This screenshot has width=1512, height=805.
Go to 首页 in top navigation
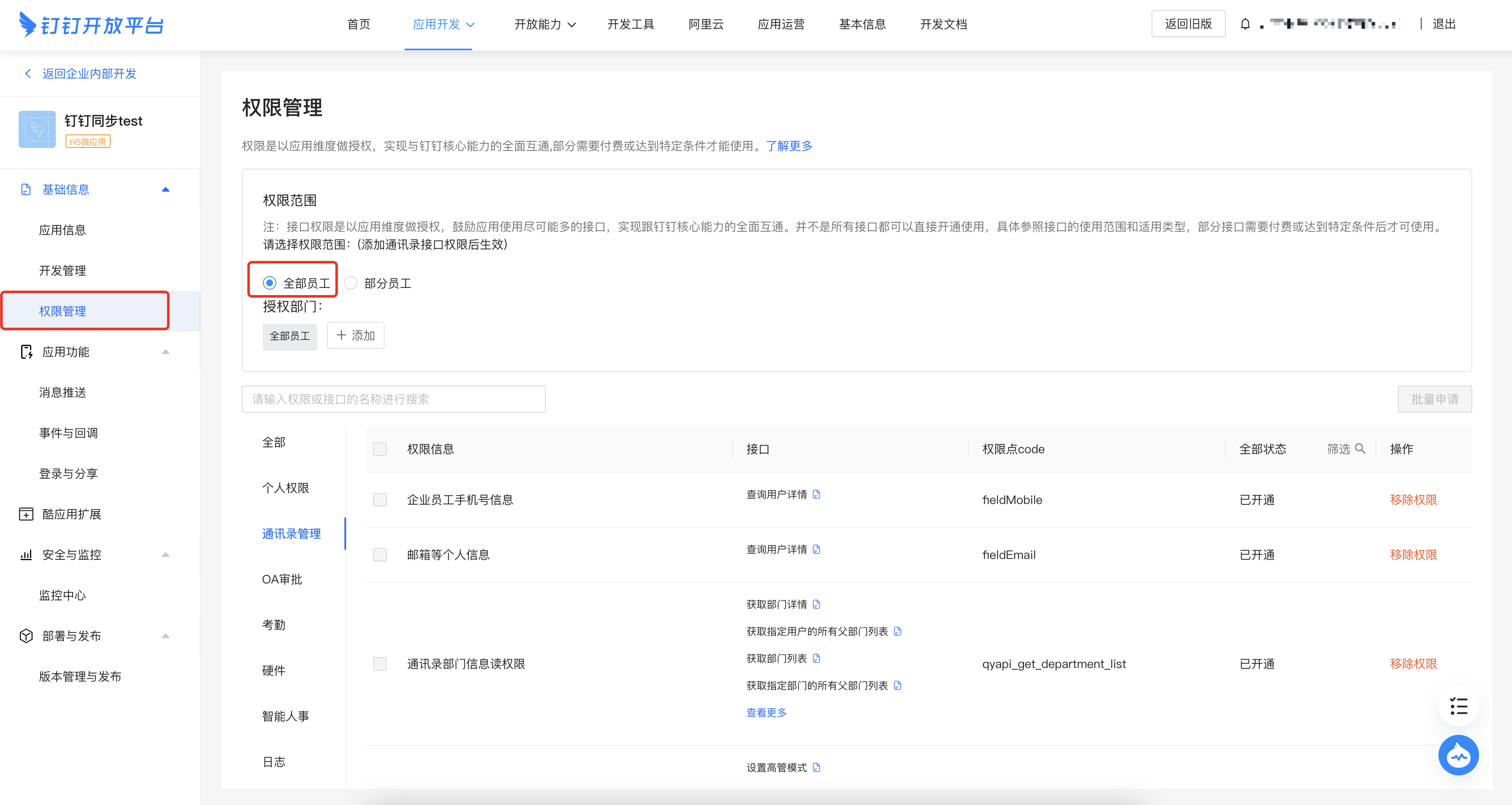[359, 24]
